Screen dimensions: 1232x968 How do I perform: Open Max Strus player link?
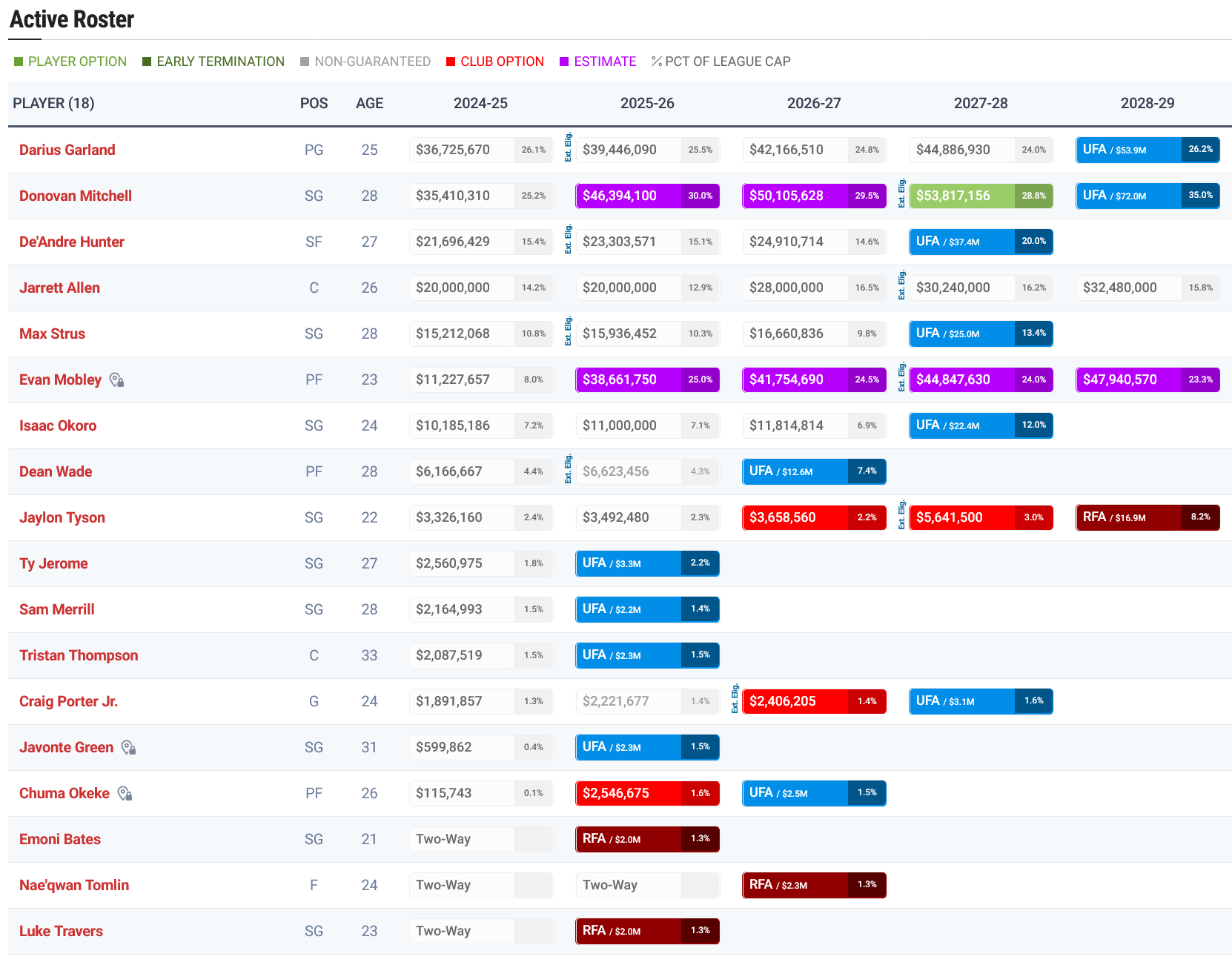(52, 334)
